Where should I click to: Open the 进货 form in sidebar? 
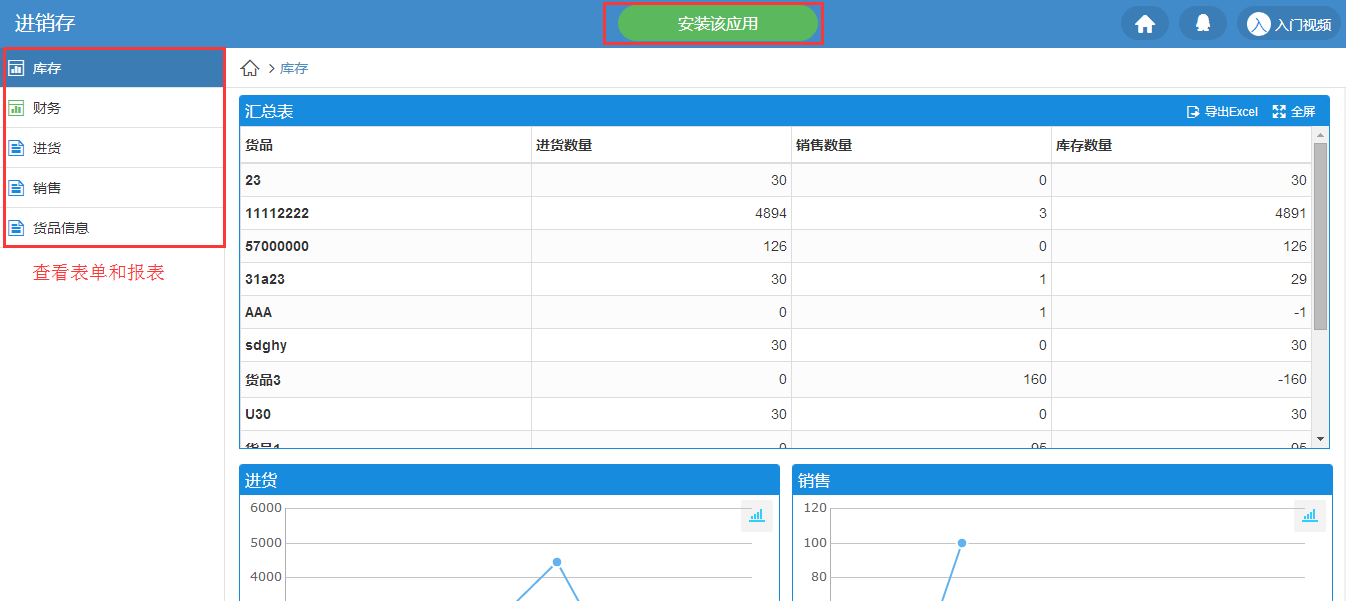click(x=47, y=148)
